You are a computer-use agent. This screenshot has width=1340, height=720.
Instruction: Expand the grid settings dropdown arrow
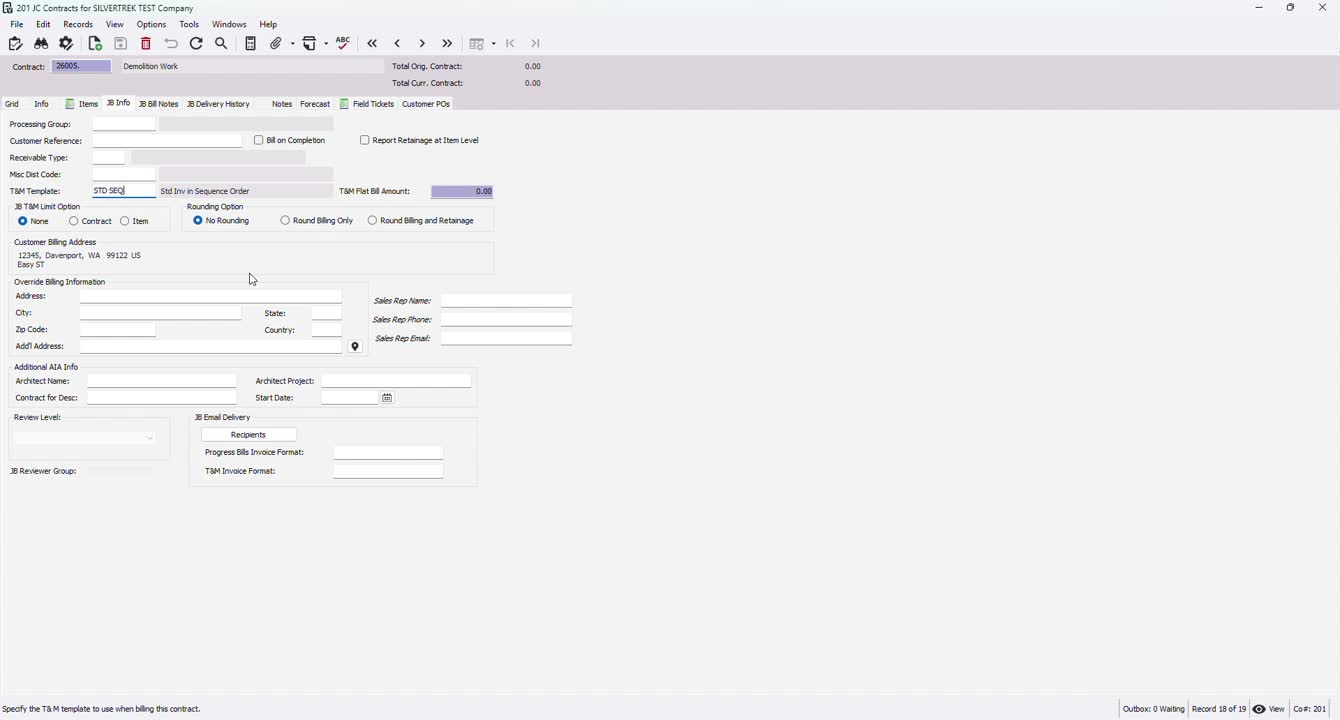point(493,44)
